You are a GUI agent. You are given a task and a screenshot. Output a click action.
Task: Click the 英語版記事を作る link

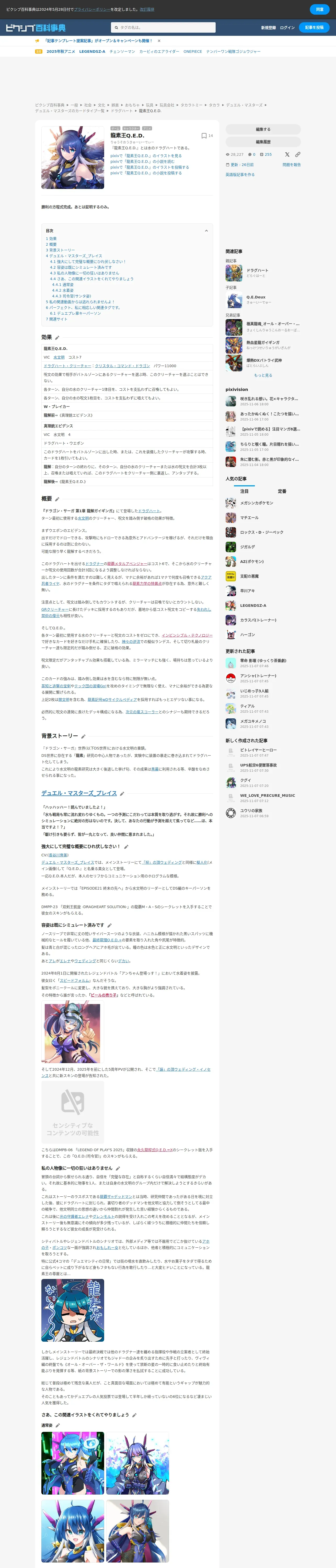(x=240, y=175)
